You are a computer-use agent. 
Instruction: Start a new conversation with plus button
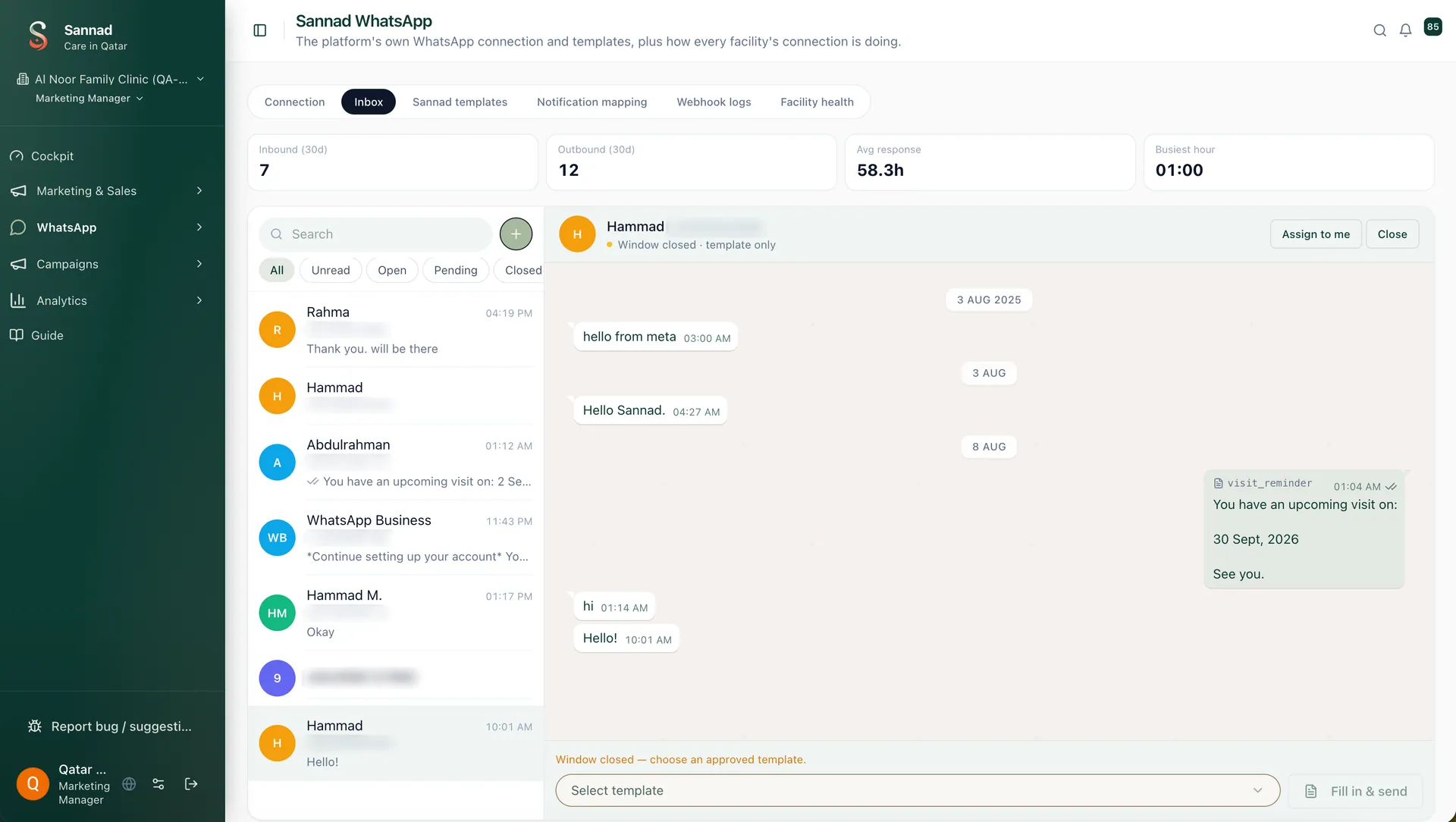pyautogui.click(x=516, y=234)
